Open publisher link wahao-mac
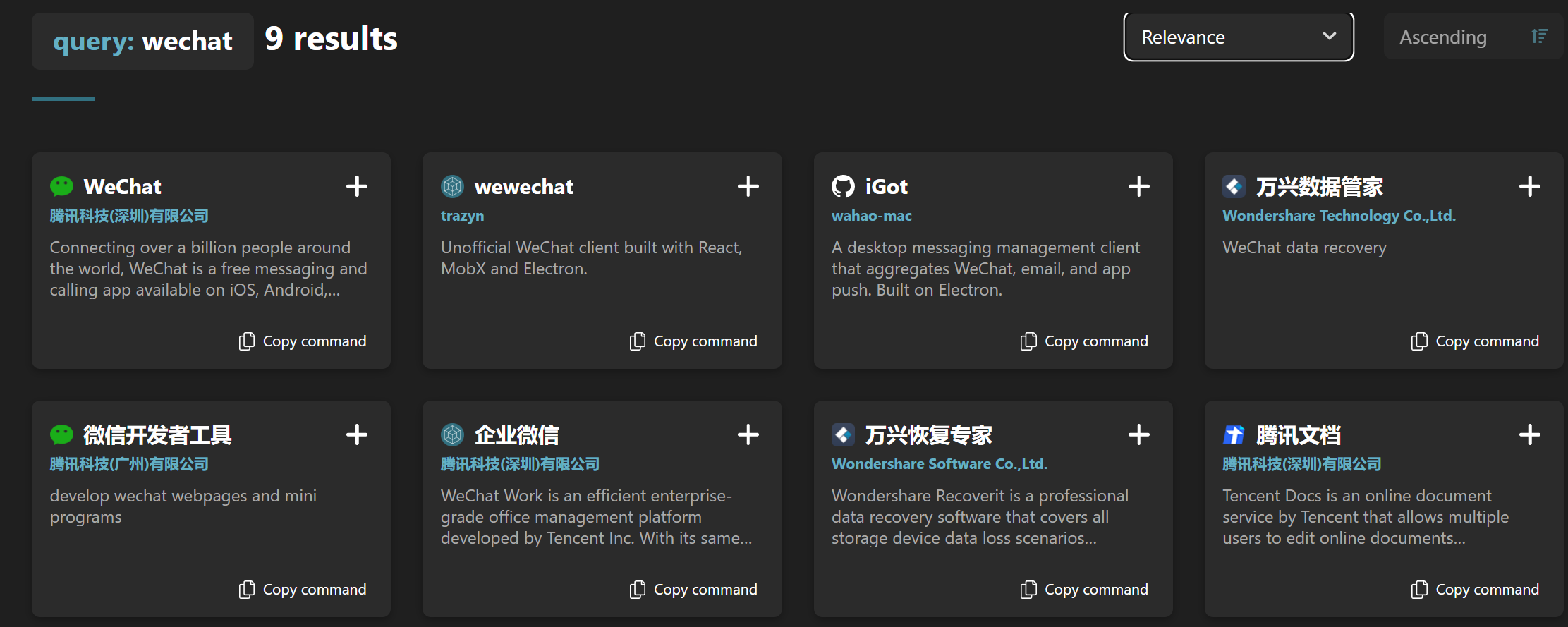1568x627 pixels. [x=871, y=216]
